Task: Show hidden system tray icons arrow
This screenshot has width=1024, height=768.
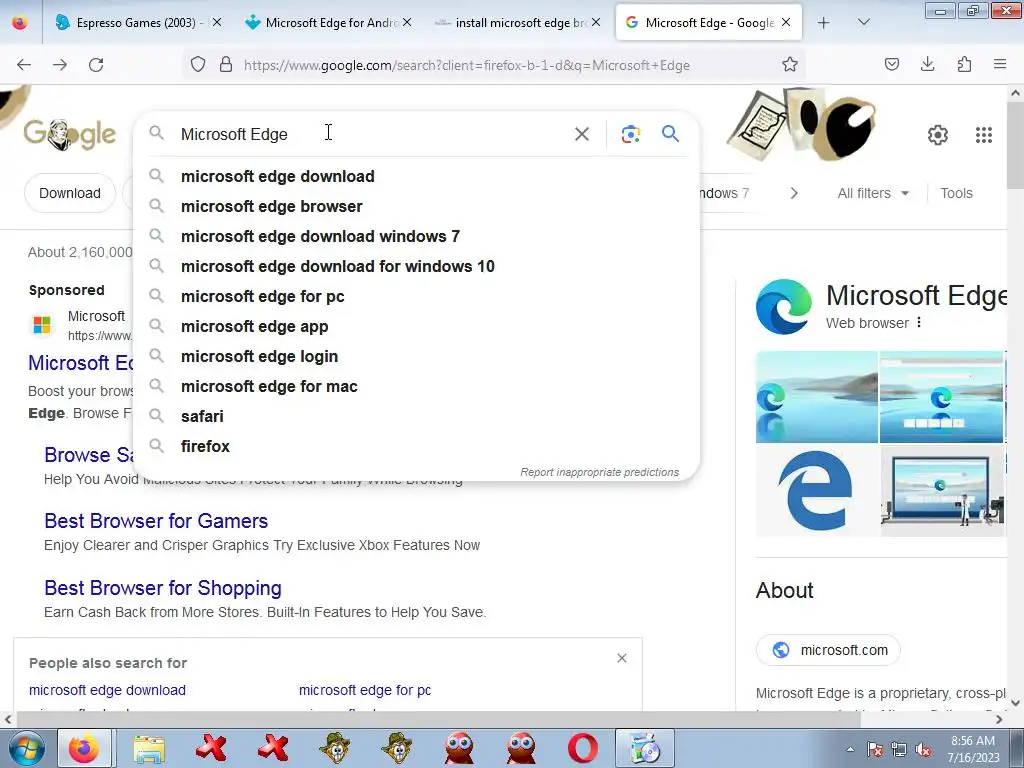Action: click(850, 749)
